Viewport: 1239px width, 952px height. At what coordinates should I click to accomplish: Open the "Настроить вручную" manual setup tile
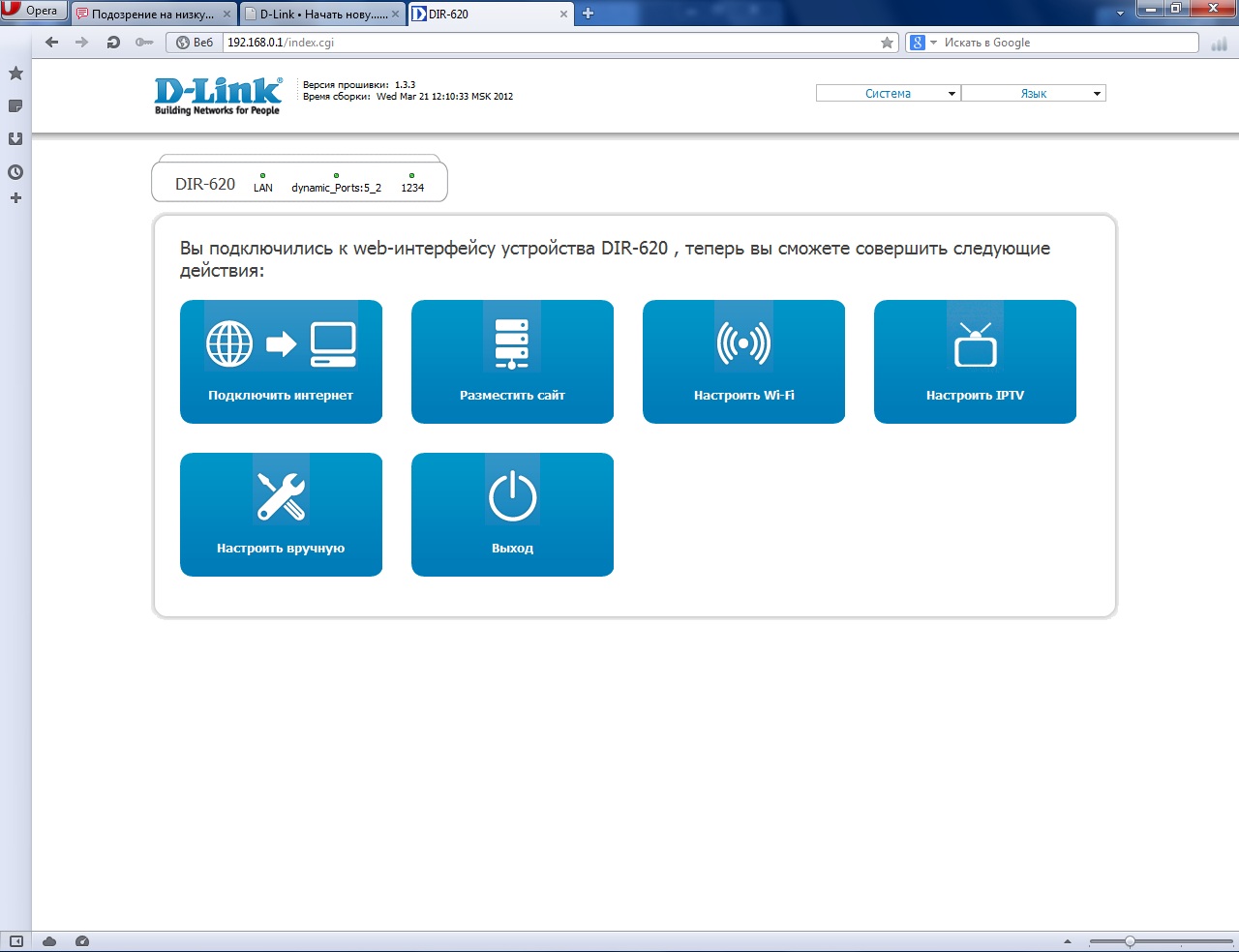pyautogui.click(x=281, y=515)
